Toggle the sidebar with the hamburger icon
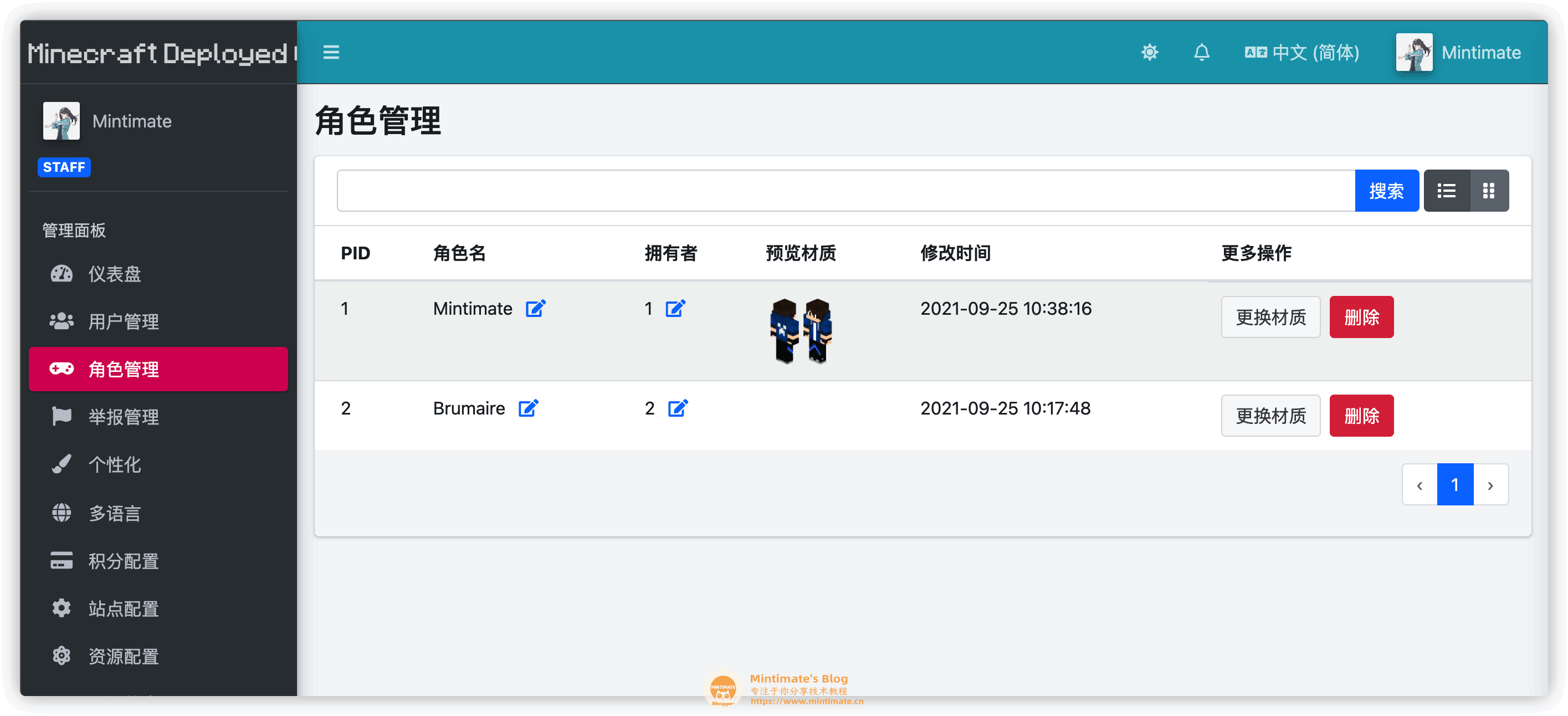Image resolution: width=1568 pixels, height=716 pixels. tap(331, 52)
